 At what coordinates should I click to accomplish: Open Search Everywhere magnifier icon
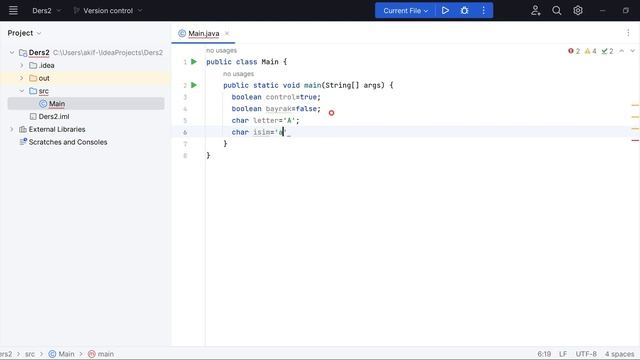point(556,11)
